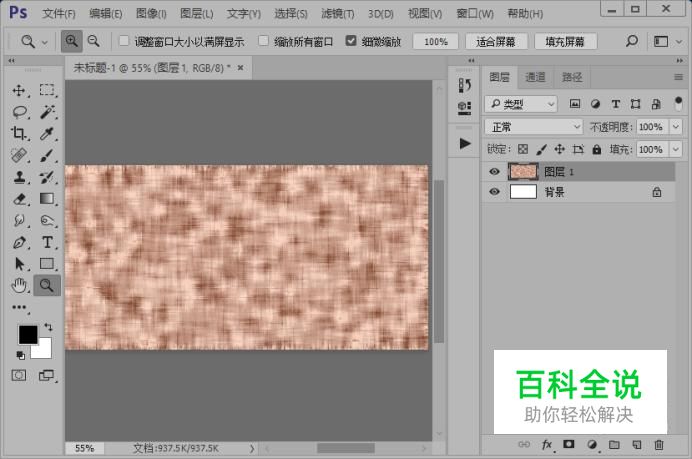Select the Gradient tool
Screen dimensions: 692x459
pyautogui.click(x=47, y=199)
